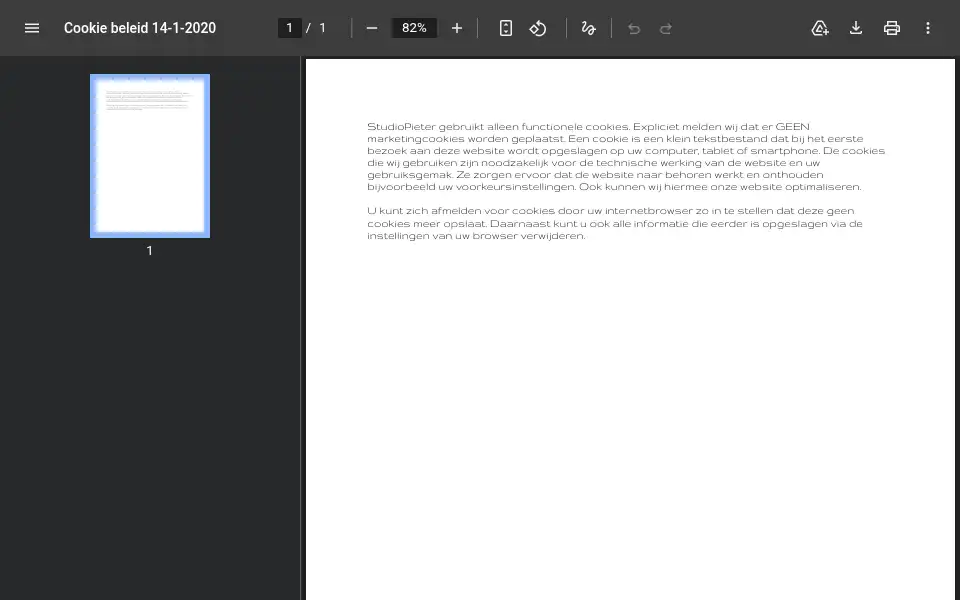Zoom out with the minus button

372,28
